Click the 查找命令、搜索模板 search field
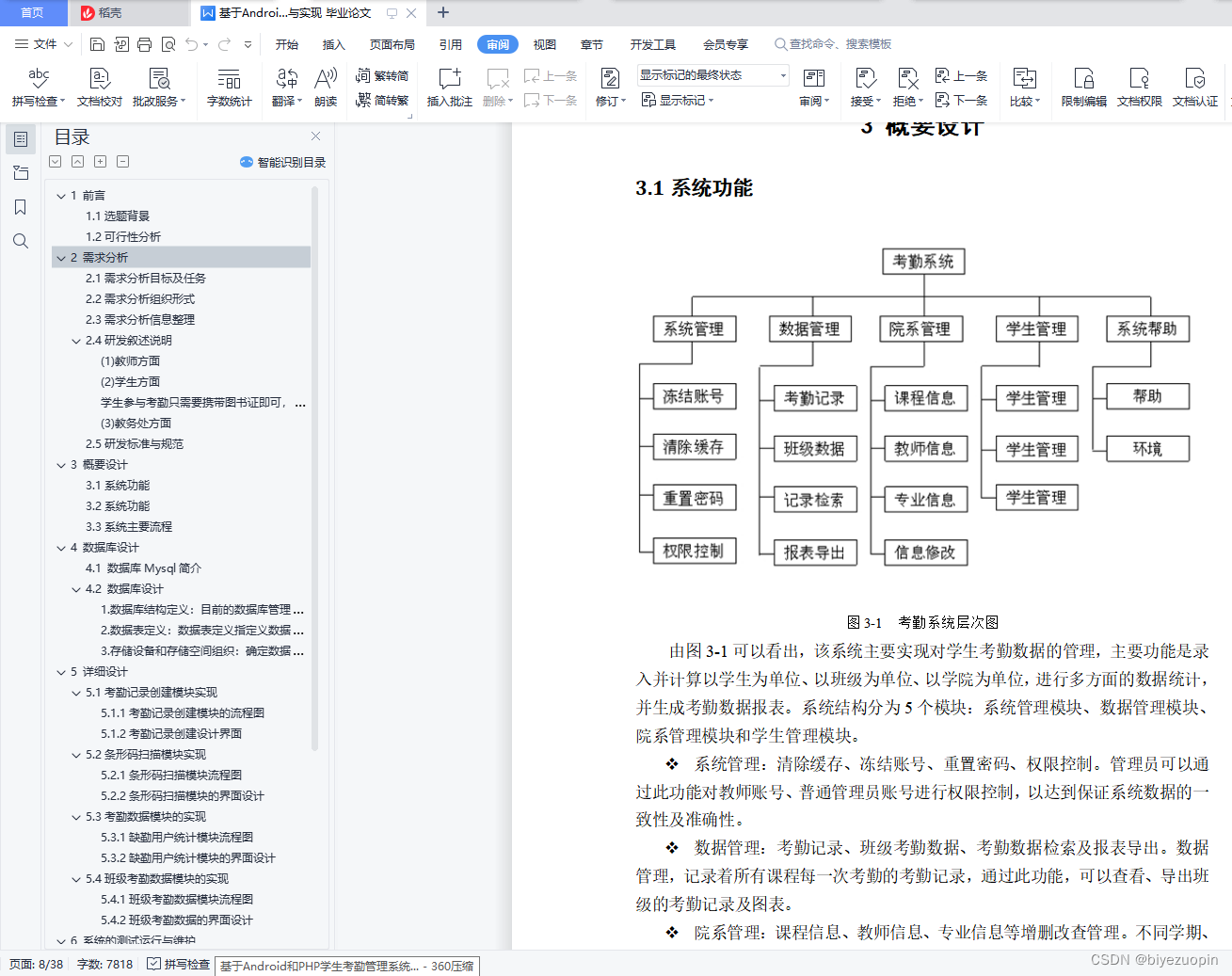Image resolution: width=1232 pixels, height=976 pixels. point(833,44)
